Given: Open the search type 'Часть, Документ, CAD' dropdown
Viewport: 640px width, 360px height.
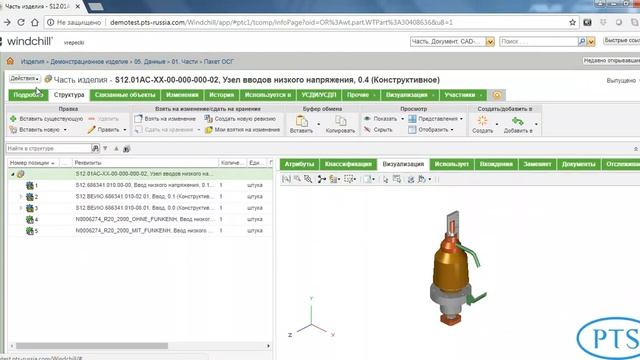Looking at the screenshot, I should pos(490,42).
